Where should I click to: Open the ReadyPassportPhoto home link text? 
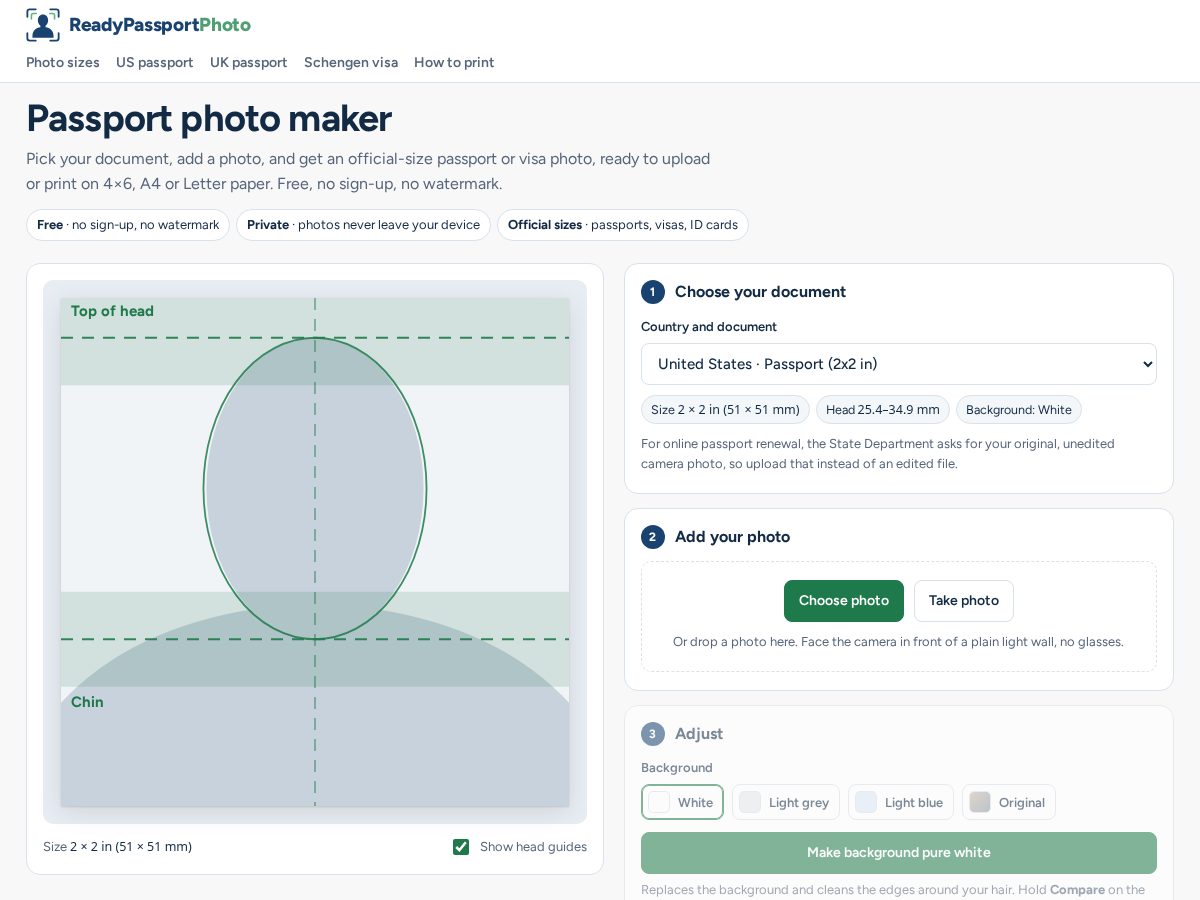[x=160, y=25]
